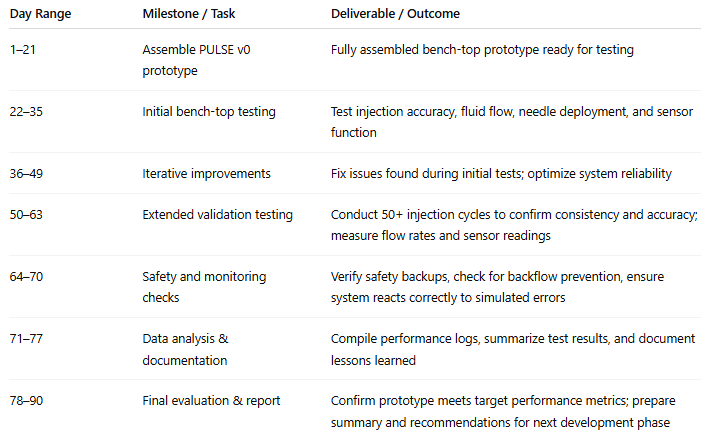Image resolution: width=714 pixels, height=447 pixels.
Task: Select the "1–21" day range cell
Action: [x=24, y=50]
